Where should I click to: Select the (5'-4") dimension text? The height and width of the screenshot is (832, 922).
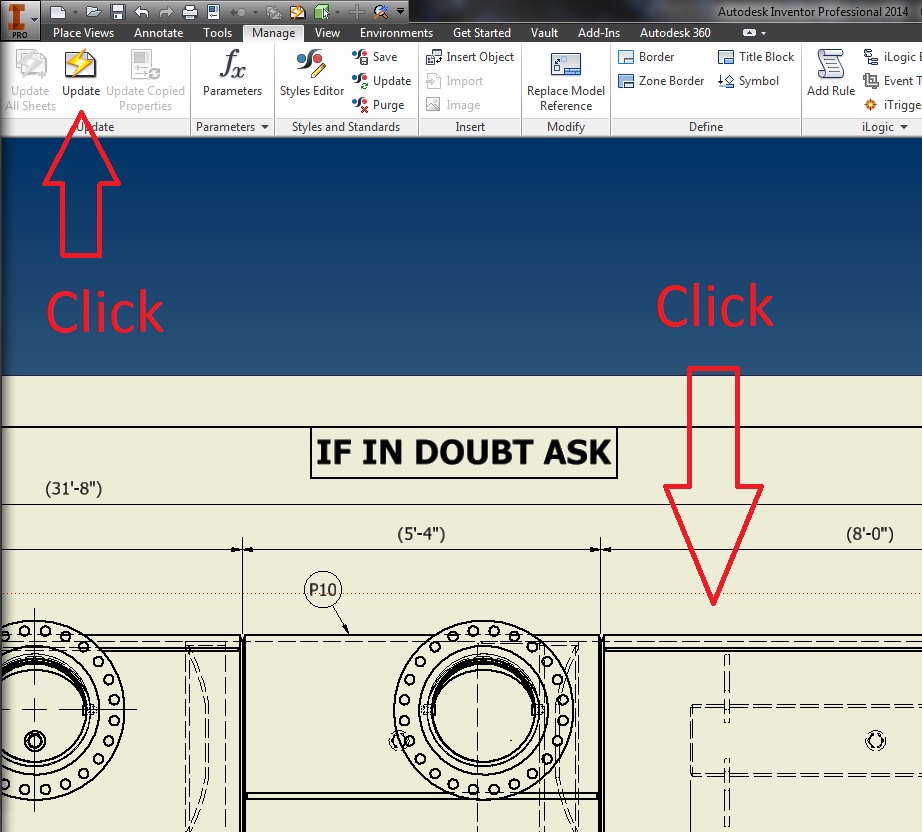421,534
